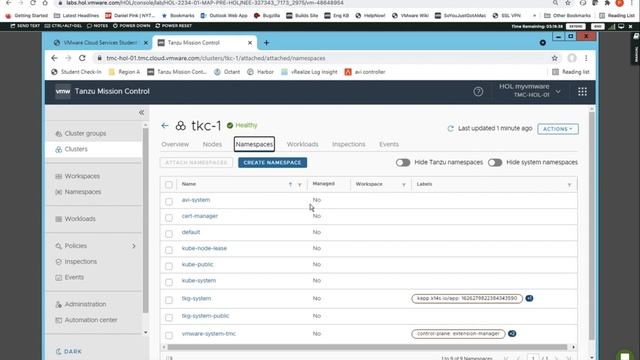
Task: Open vRealize Log Insight bookmark
Action: 309,72
